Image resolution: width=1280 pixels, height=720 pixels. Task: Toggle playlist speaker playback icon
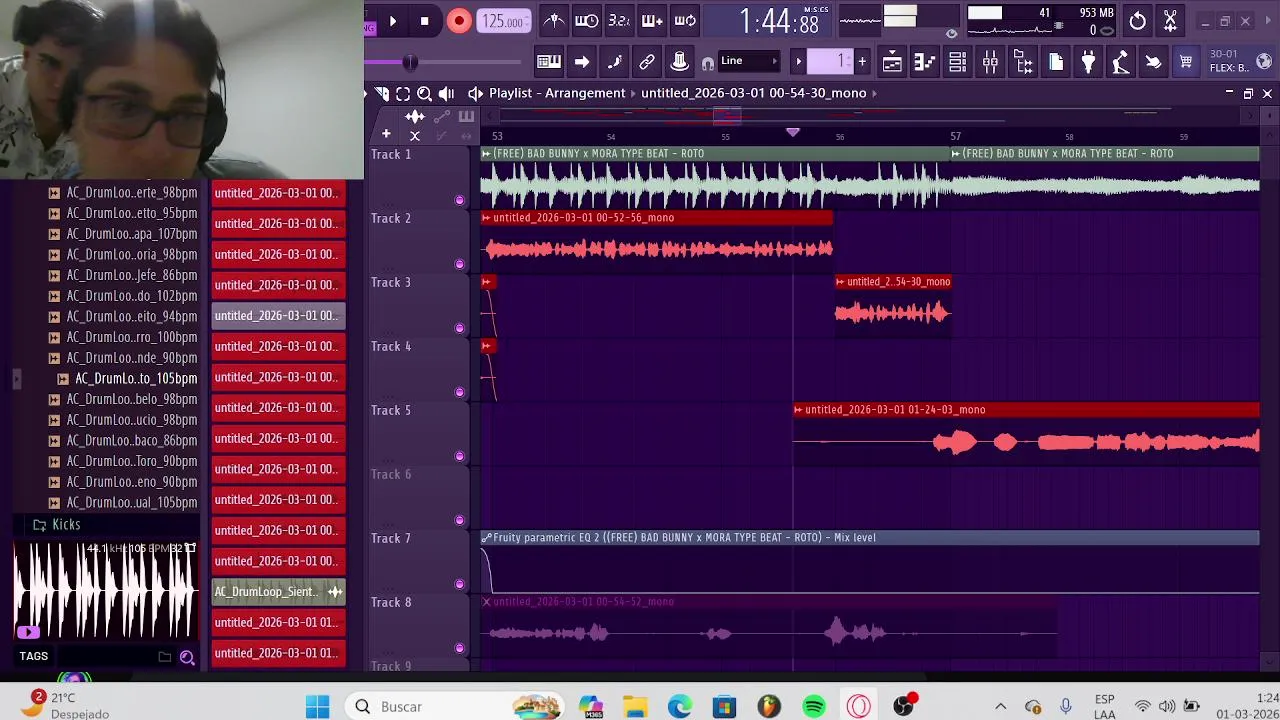446,93
